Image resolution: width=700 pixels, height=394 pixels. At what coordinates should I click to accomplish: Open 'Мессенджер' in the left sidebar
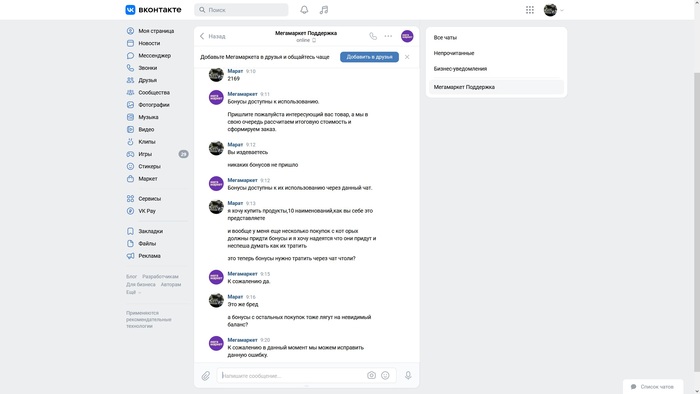point(155,56)
